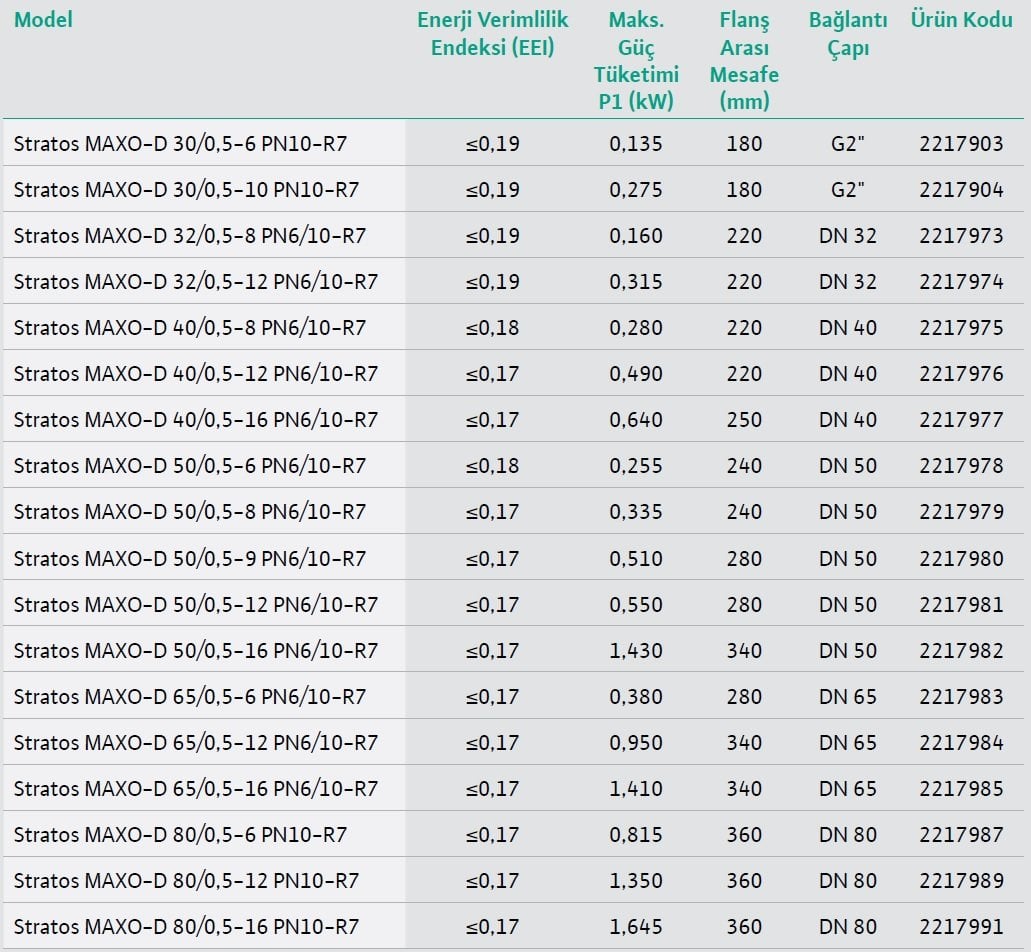This screenshot has height=952, width=1031.
Task: Click the Maks. Güç Tüketimi P1 (kW) header
Action: tap(636, 60)
